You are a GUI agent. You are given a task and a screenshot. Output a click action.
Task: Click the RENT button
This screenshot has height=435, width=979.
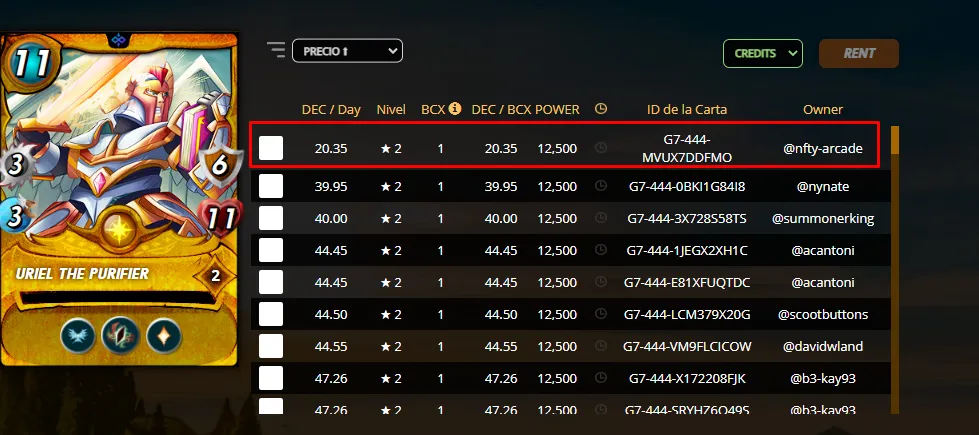point(858,54)
